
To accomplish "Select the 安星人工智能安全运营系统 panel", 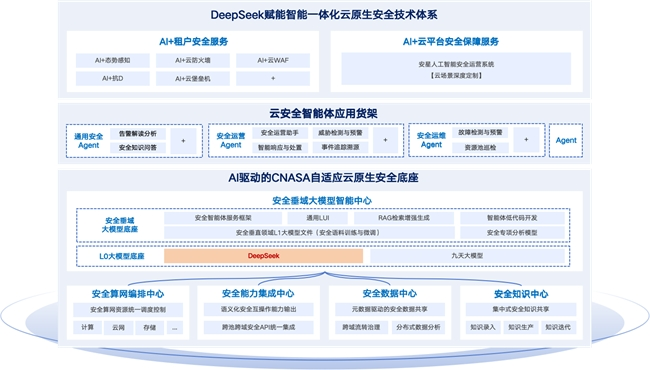I will [x=456, y=69].
